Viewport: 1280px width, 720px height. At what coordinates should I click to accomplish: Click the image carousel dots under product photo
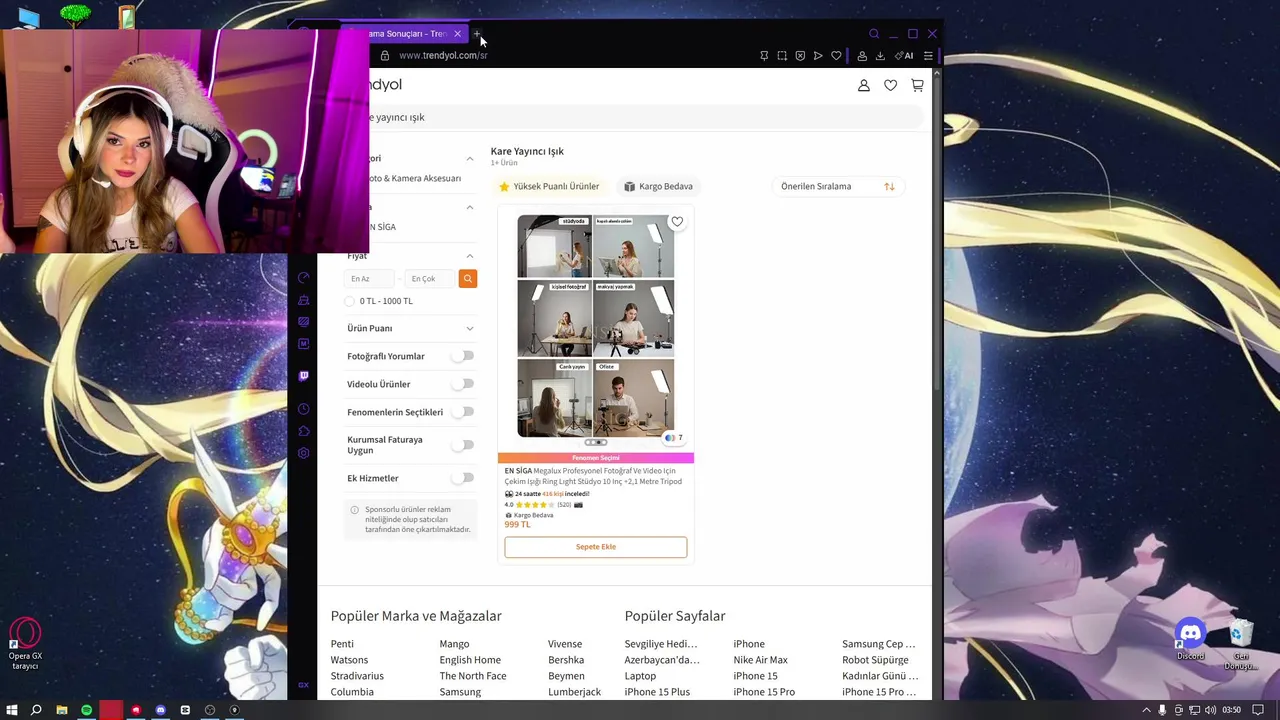click(596, 442)
